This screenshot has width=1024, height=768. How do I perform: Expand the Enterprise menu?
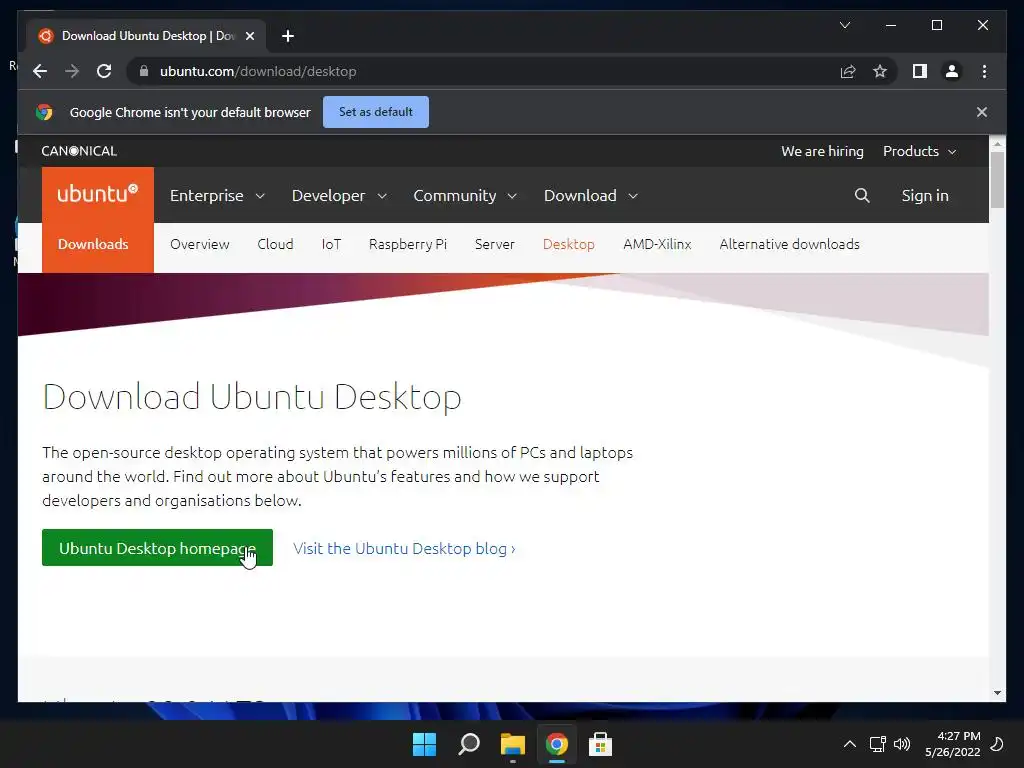coord(217,195)
